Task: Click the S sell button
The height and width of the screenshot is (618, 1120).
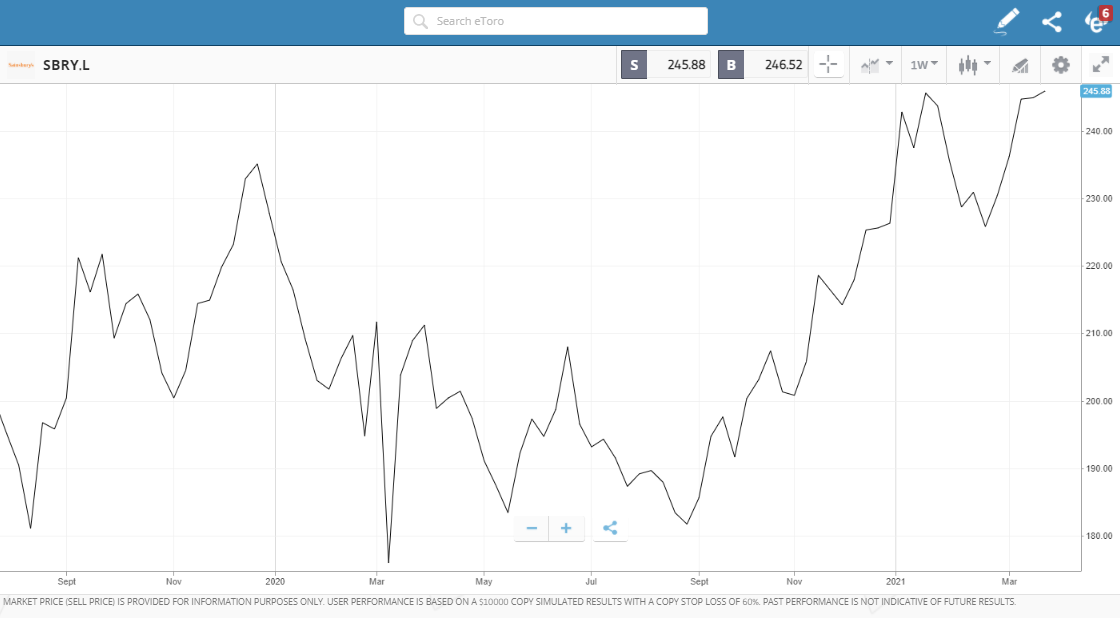Action: [x=634, y=65]
